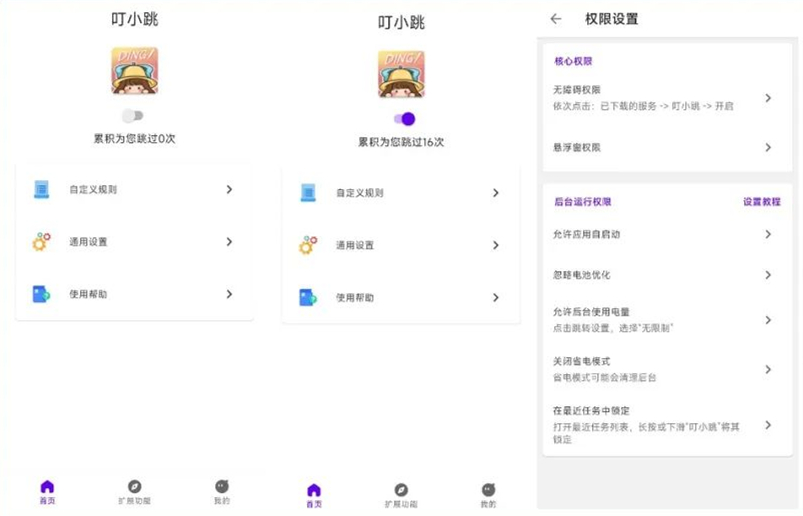Screen dimensions: 803x516
Task: Tap 自定义规则 label in the 16次 screen
Action: click(x=360, y=193)
